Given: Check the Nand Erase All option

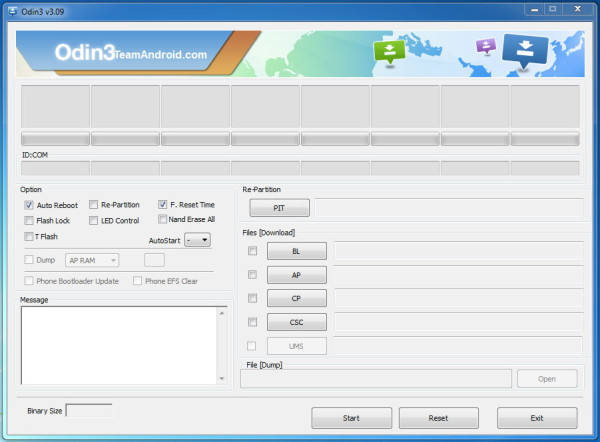Looking at the screenshot, I should [x=163, y=219].
